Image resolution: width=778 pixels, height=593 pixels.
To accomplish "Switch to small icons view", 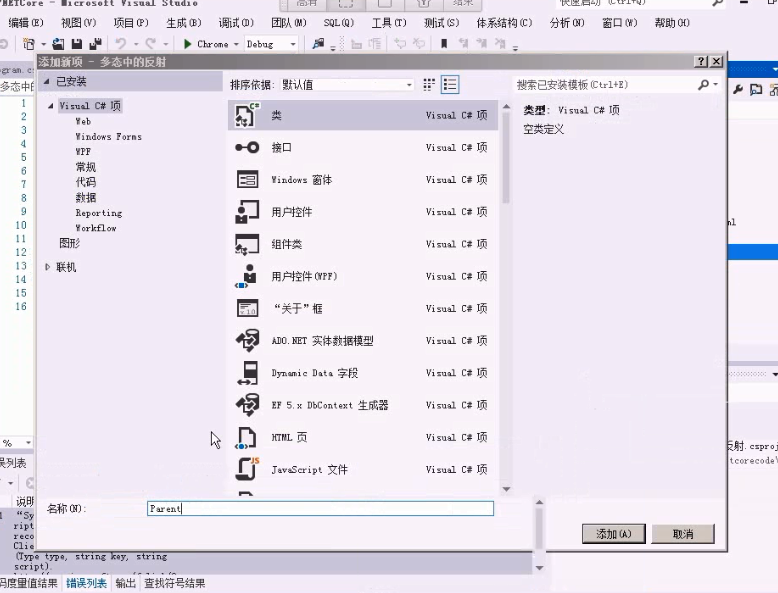I will click(x=429, y=84).
